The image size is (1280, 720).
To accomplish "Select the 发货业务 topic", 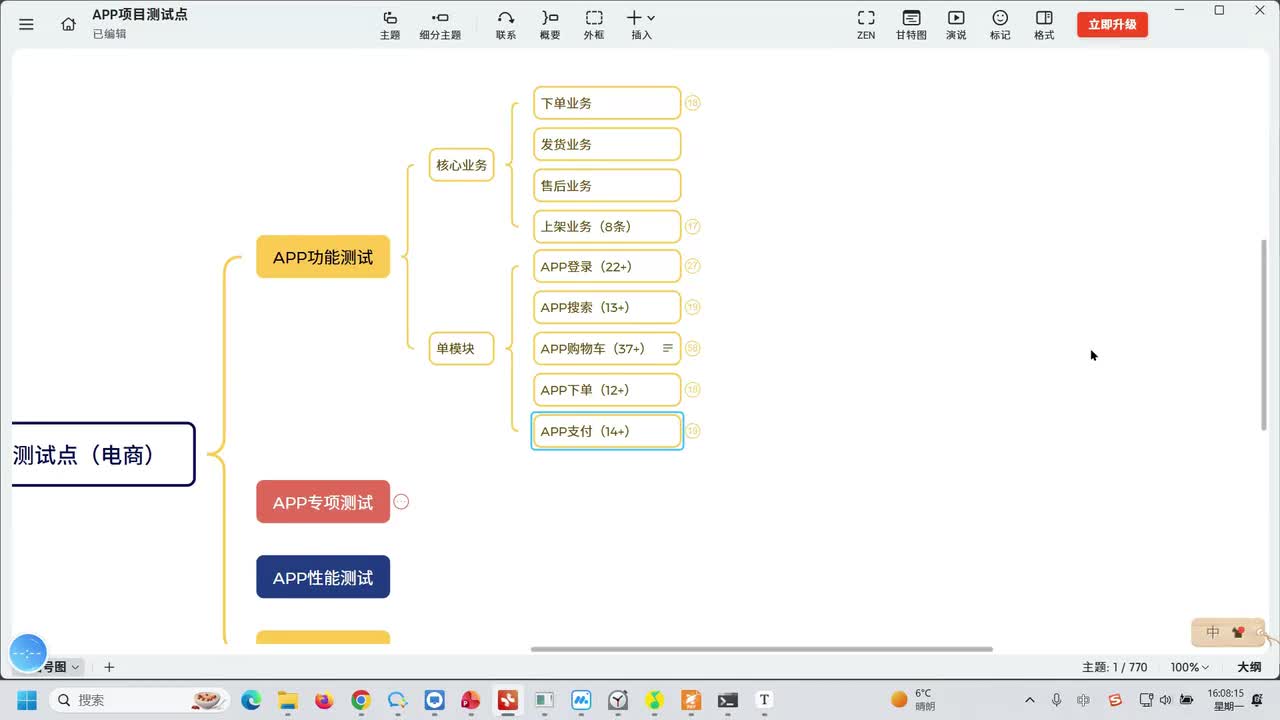I will 607,144.
